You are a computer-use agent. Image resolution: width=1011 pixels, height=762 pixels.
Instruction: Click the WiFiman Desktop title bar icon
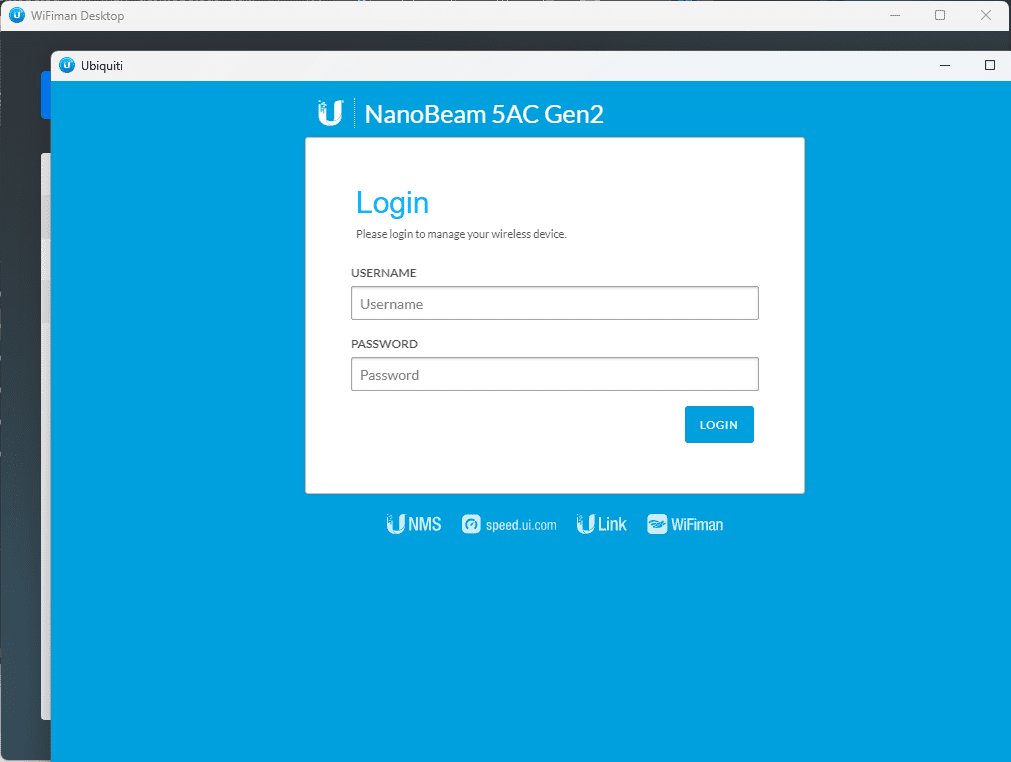[x=17, y=15]
